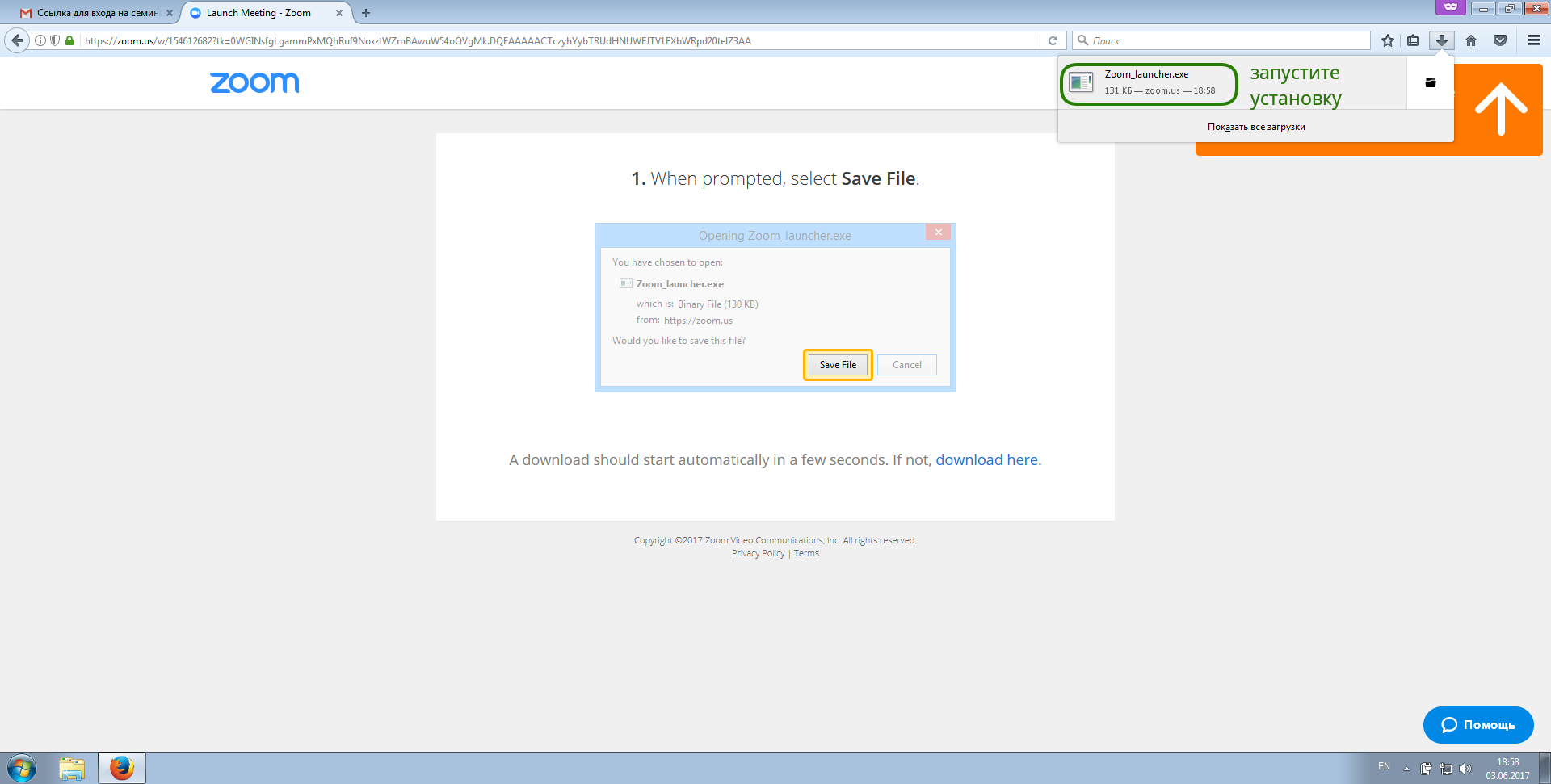The image size is (1551, 784).
Task: Close the Gmail tab
Action: pos(170,13)
